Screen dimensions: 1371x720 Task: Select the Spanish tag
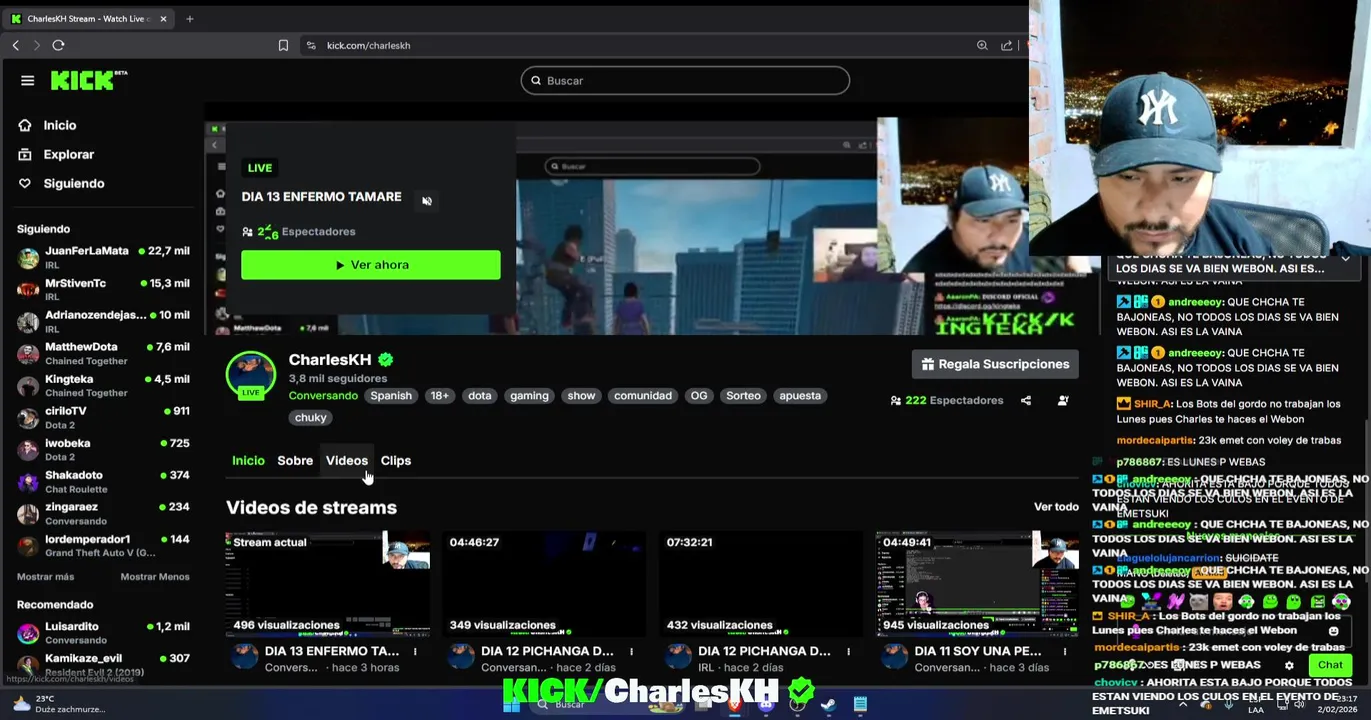[391, 396]
